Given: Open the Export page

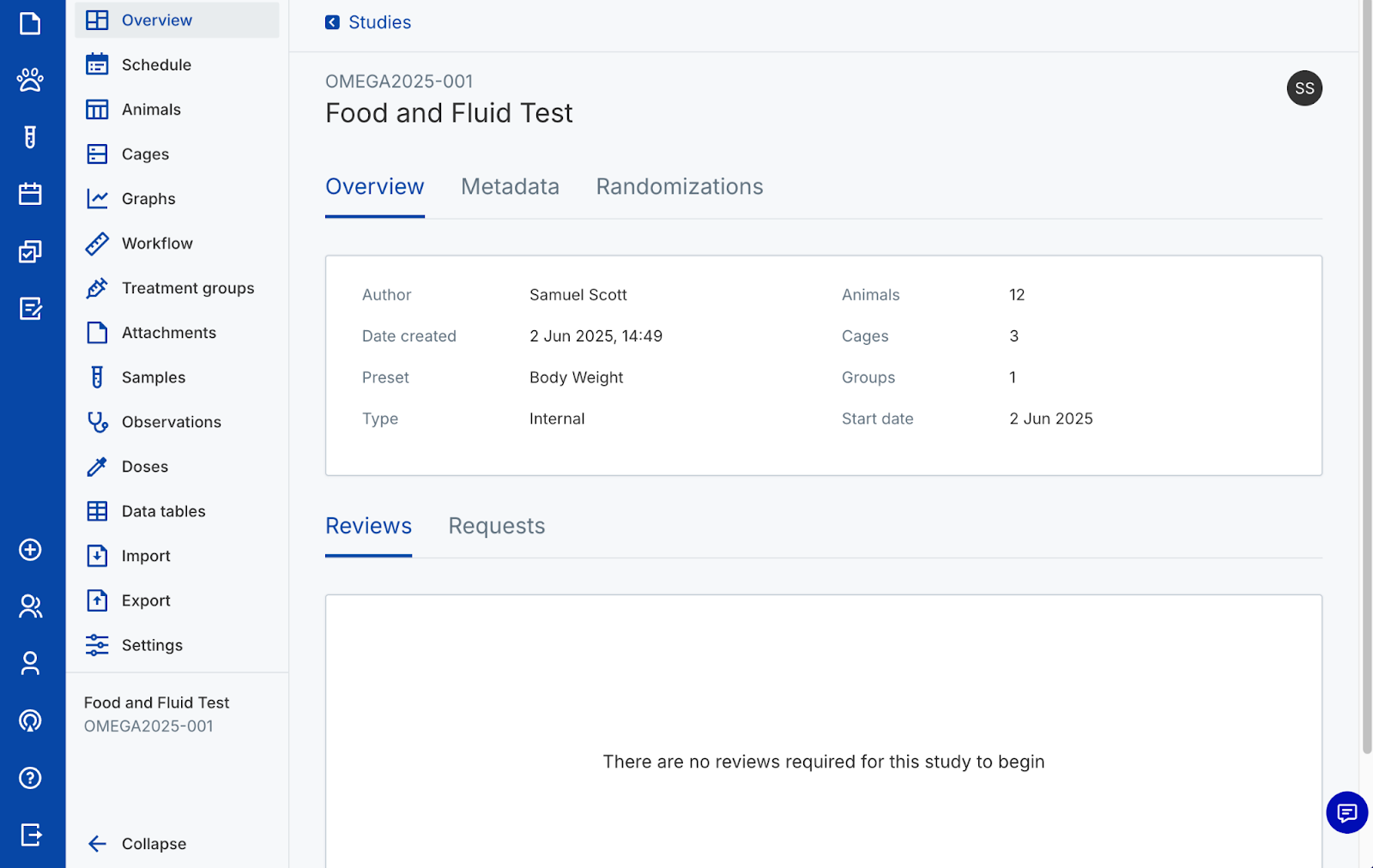Looking at the screenshot, I should 146,600.
